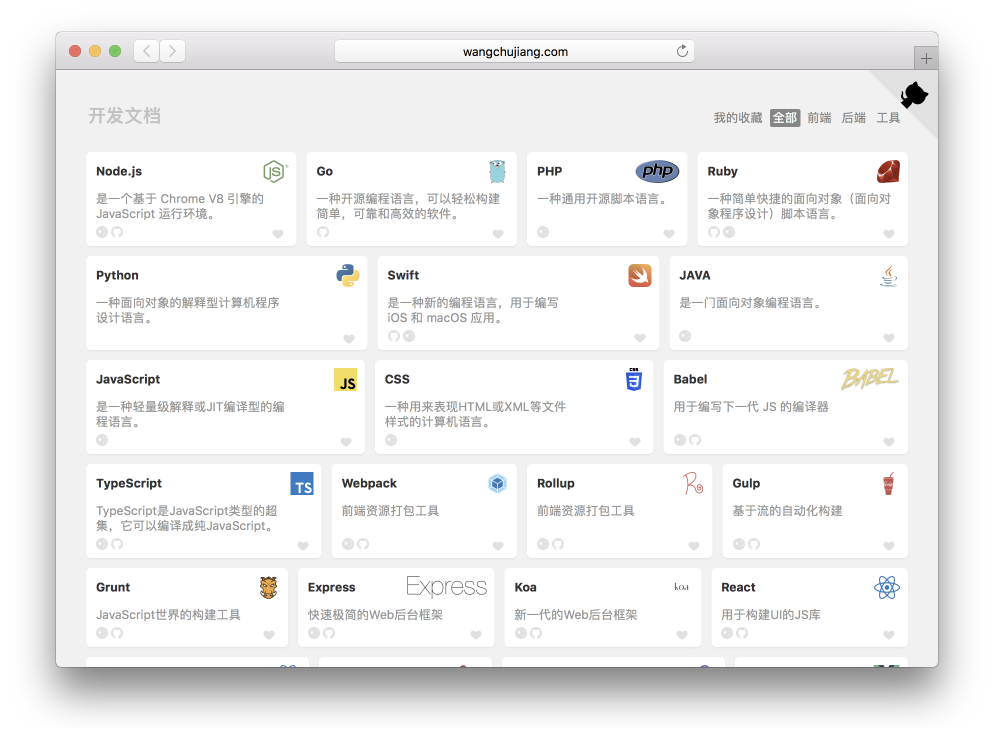Click the Babel logo
The image size is (994, 747).
pyautogui.click(x=870, y=379)
